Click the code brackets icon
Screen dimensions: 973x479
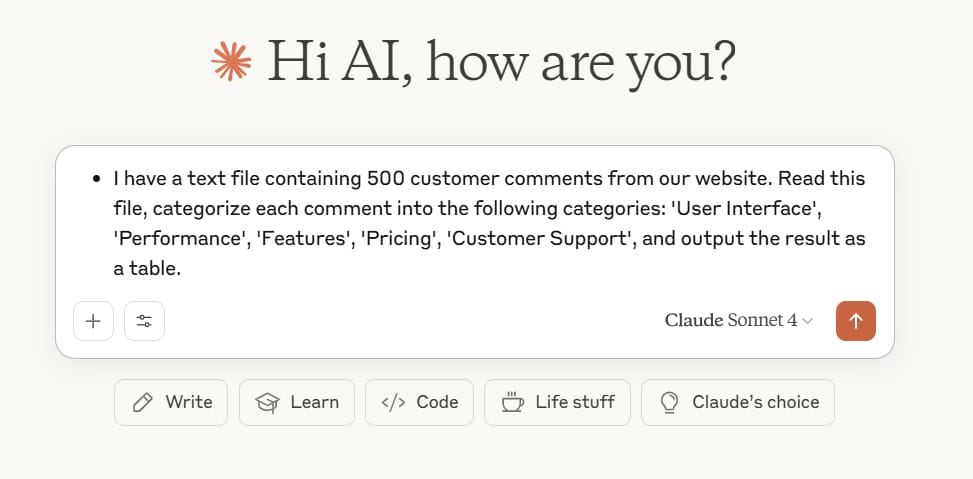click(x=393, y=402)
